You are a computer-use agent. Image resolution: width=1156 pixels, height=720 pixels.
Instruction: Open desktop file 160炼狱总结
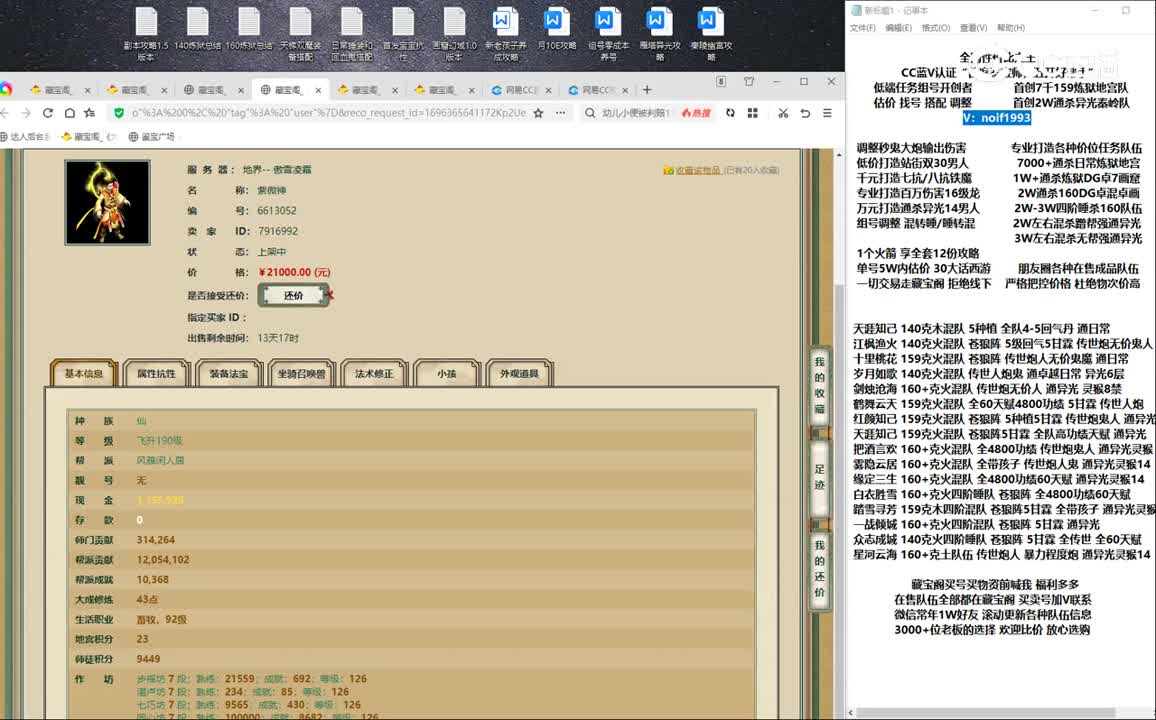[x=249, y=29]
